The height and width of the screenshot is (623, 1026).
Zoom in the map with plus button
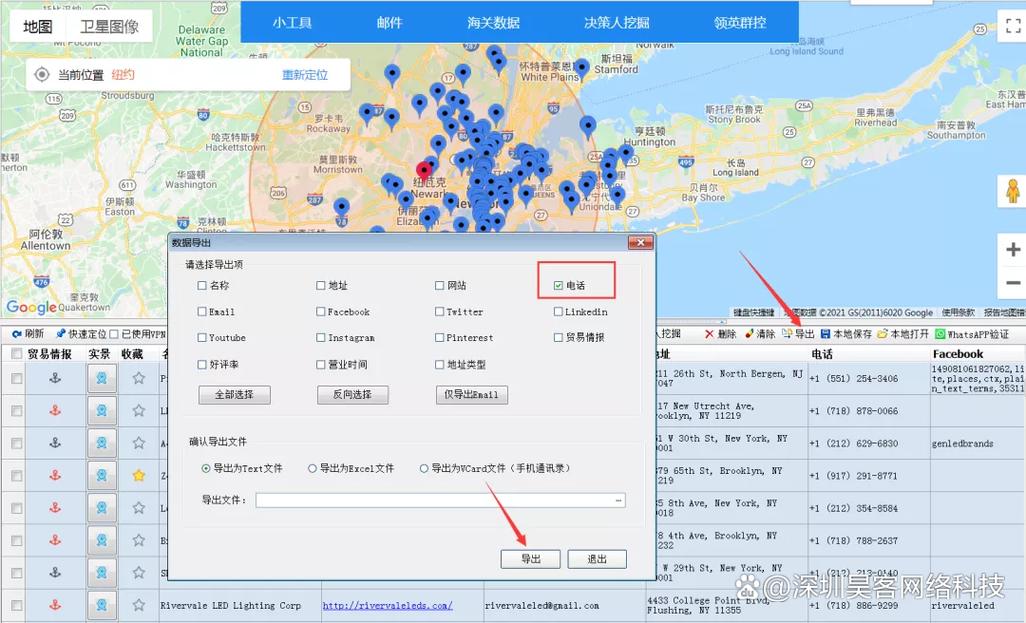point(1012,250)
